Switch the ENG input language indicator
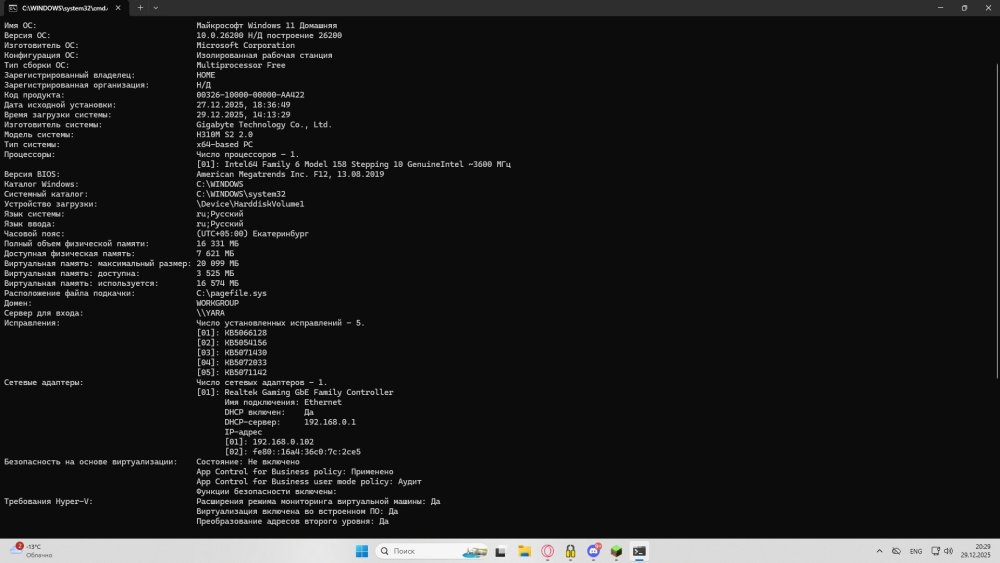 916,551
